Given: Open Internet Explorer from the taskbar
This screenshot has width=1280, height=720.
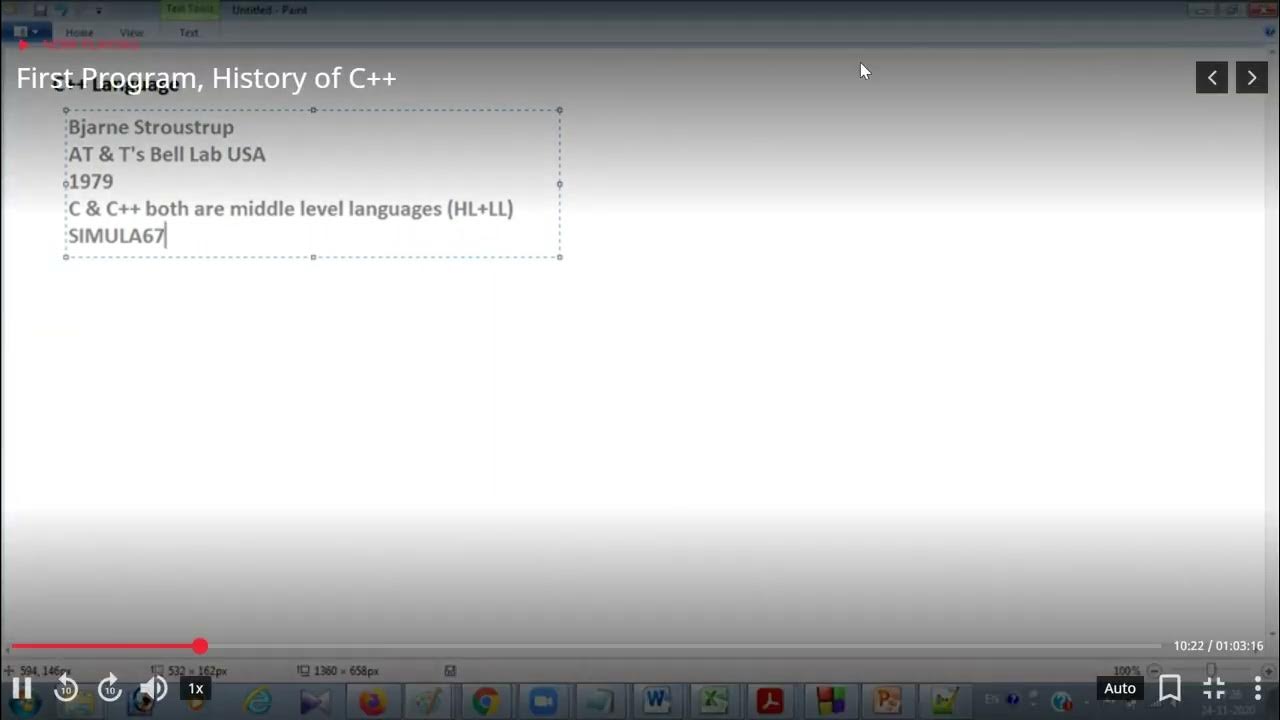Looking at the screenshot, I should [259, 702].
